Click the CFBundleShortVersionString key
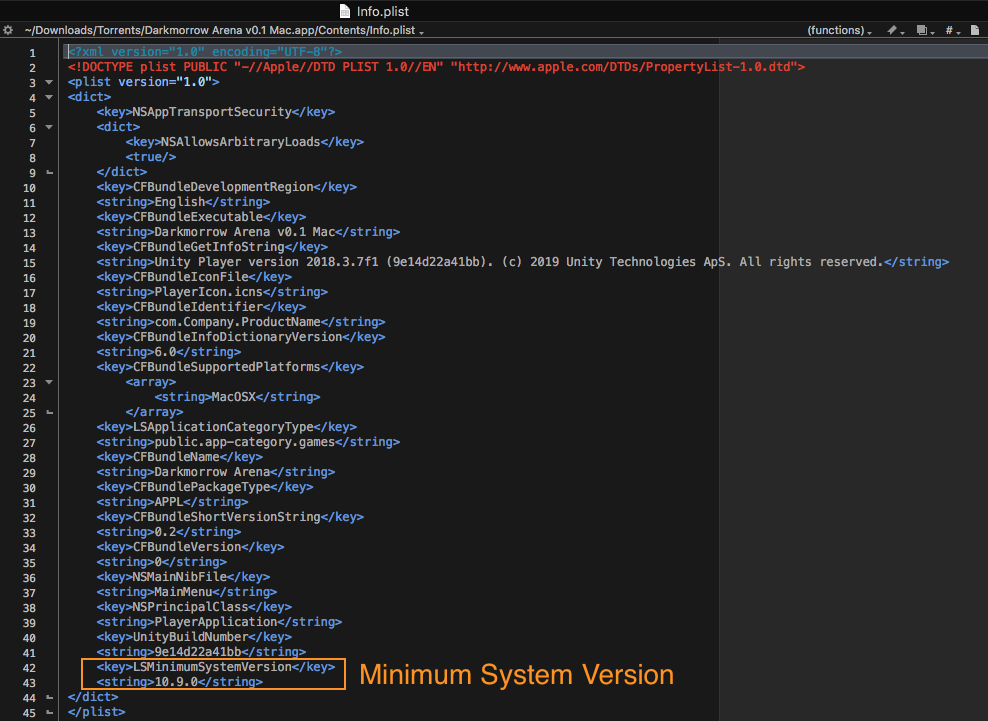The height and width of the screenshot is (721, 988). pos(230,517)
